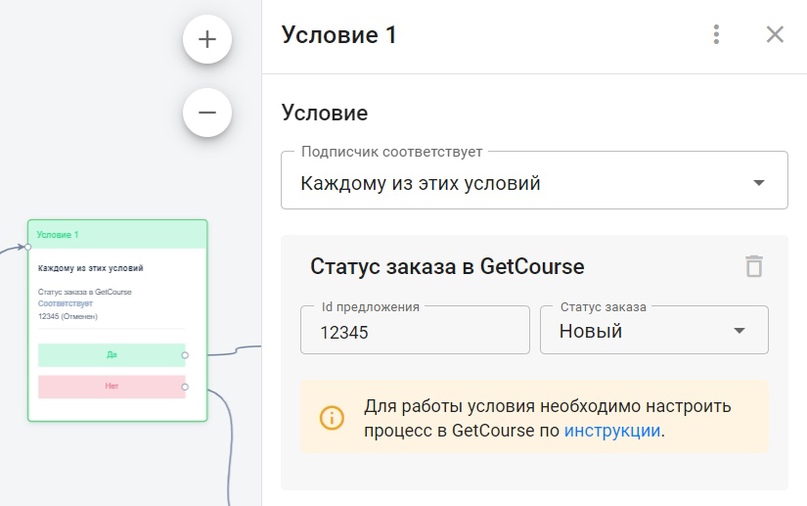Screen dimensions: 807x506
Task: Click the Нет branch in the node
Action: click(112, 386)
